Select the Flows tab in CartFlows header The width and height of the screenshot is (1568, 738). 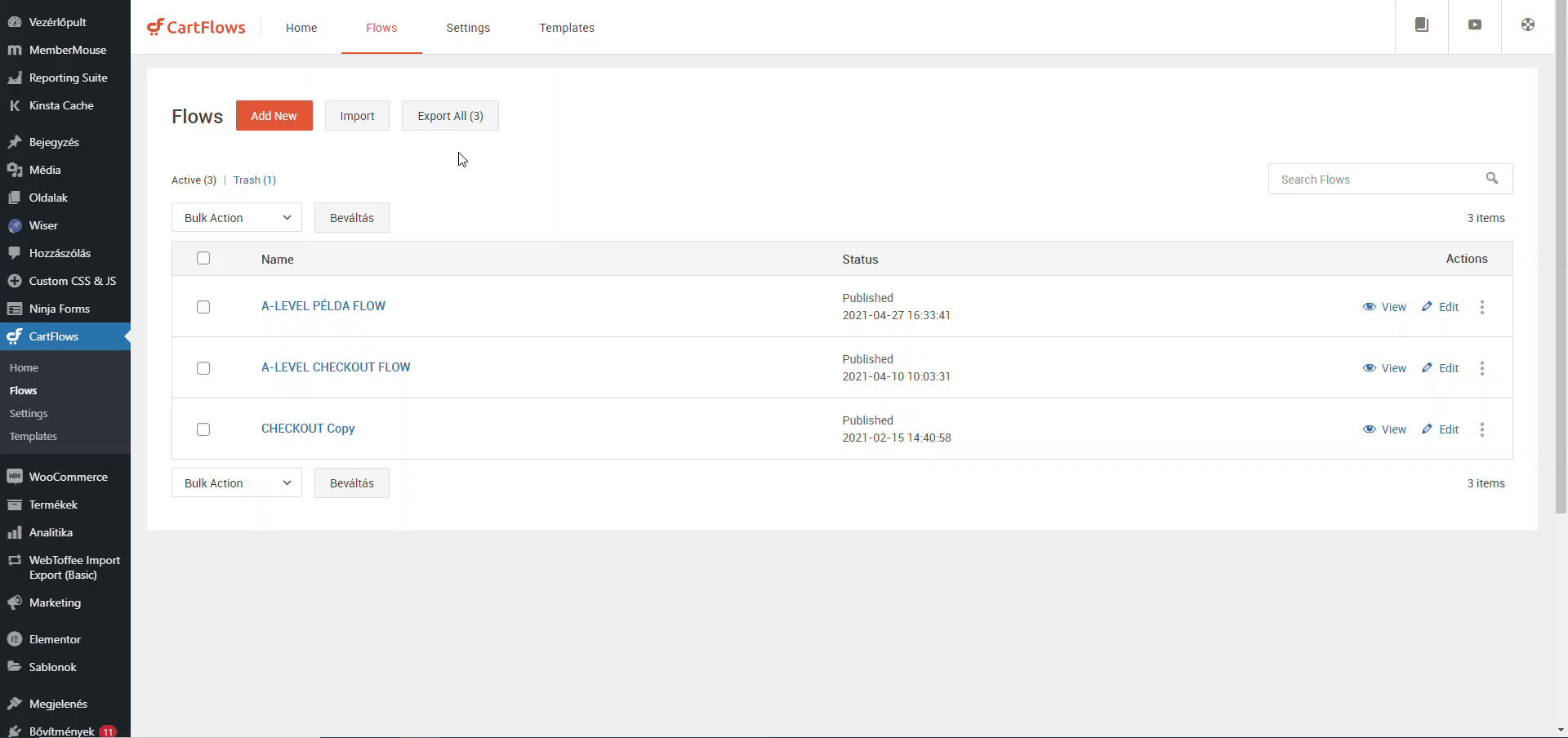click(381, 28)
